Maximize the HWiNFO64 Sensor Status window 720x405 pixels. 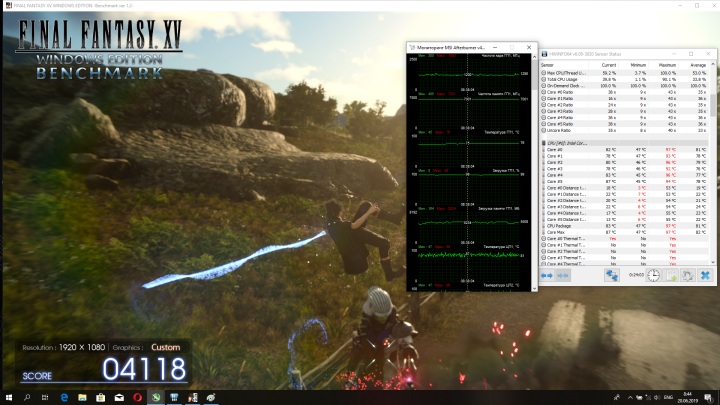[691, 54]
